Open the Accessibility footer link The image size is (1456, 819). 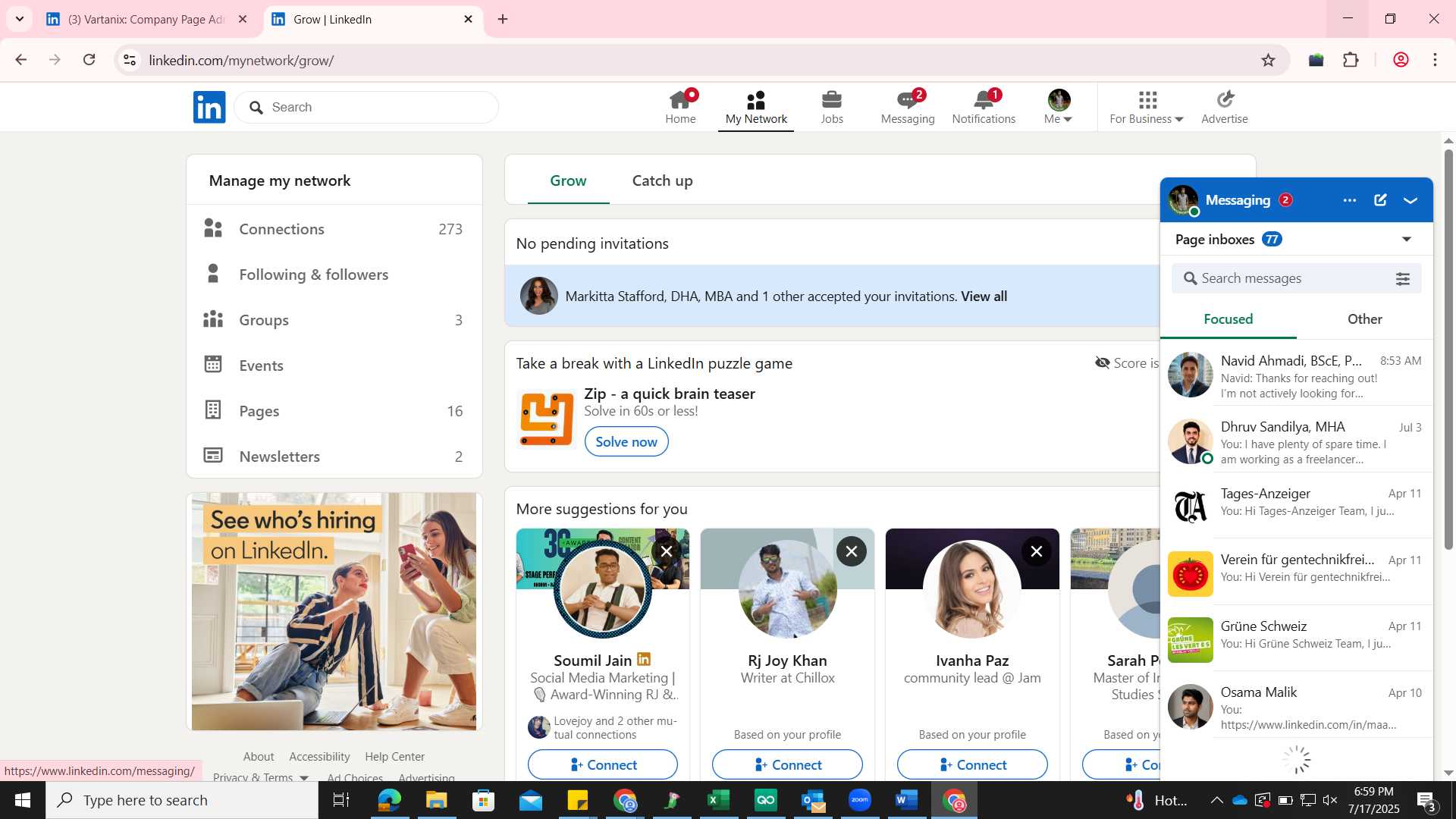(x=319, y=757)
